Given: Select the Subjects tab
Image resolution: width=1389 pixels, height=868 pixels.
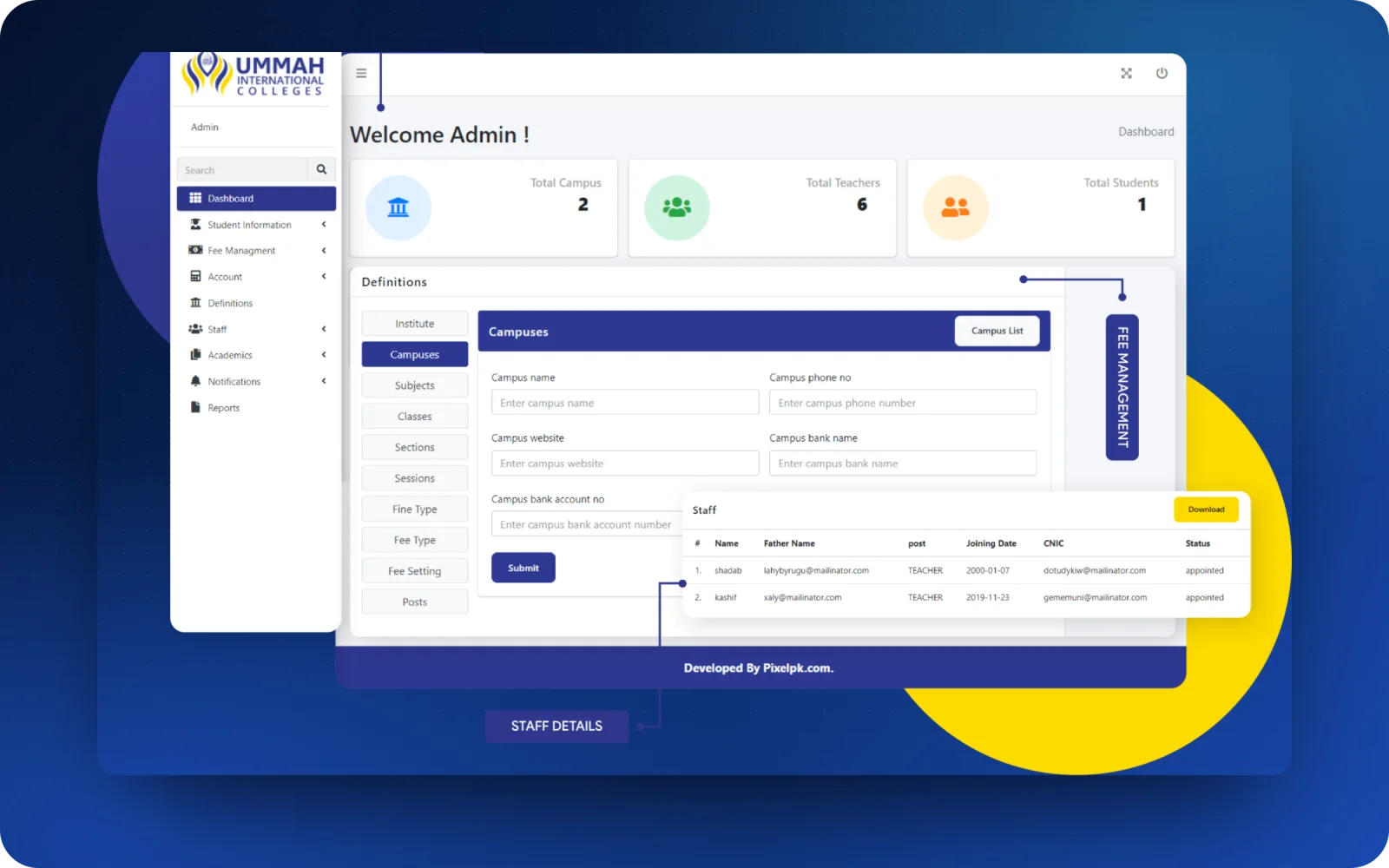Looking at the screenshot, I should click(415, 385).
